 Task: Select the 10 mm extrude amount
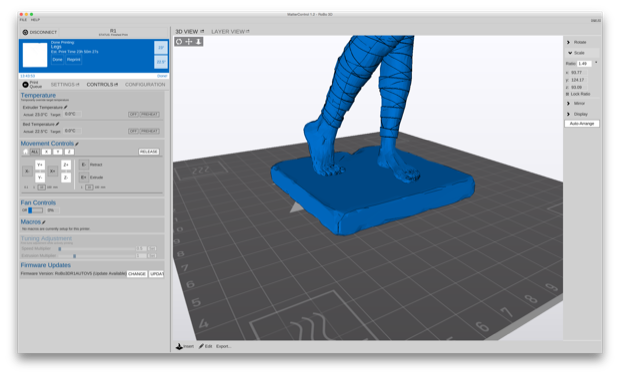(89, 187)
